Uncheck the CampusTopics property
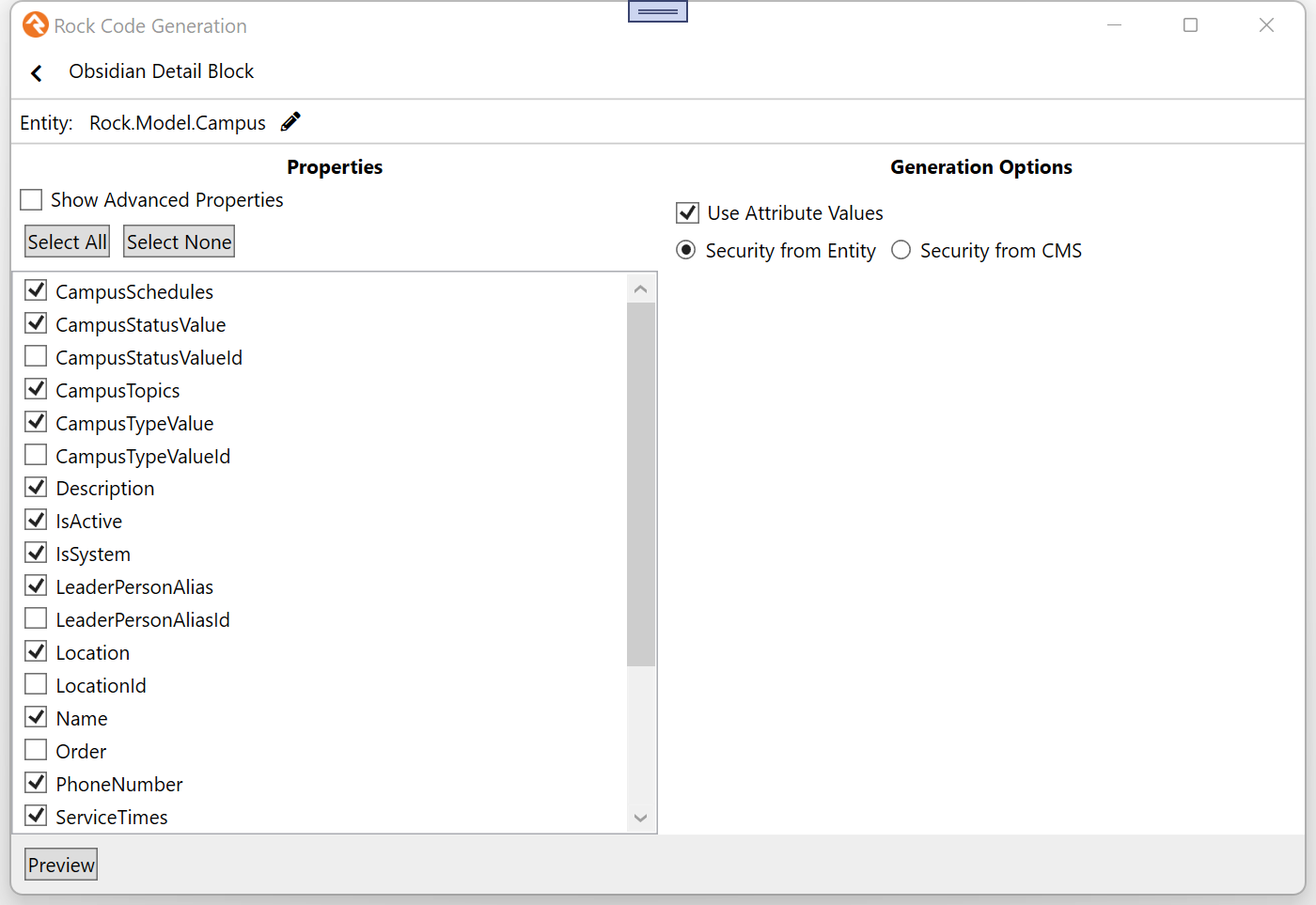1316x905 pixels. coord(36,389)
